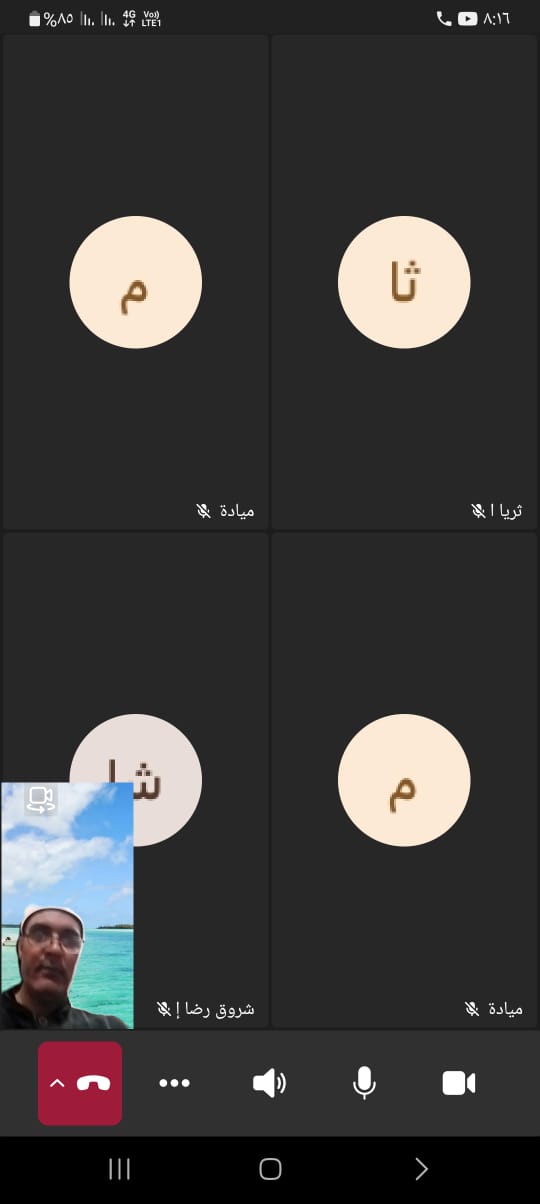The height and width of the screenshot is (1204, 540).
Task: Select the top-left ميادة participant avatar
Action: [136, 282]
